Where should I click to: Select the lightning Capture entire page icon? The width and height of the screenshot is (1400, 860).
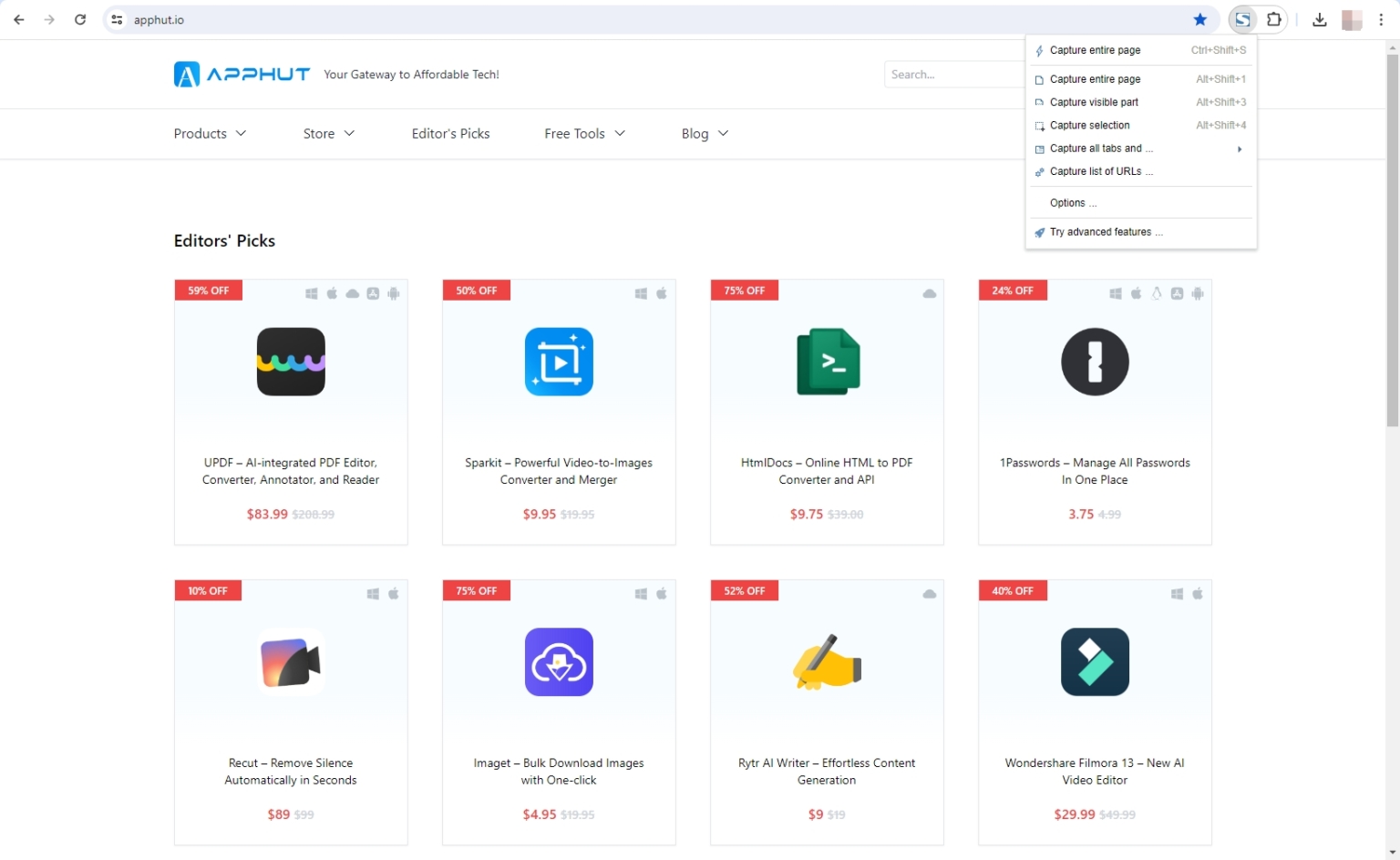1039,50
